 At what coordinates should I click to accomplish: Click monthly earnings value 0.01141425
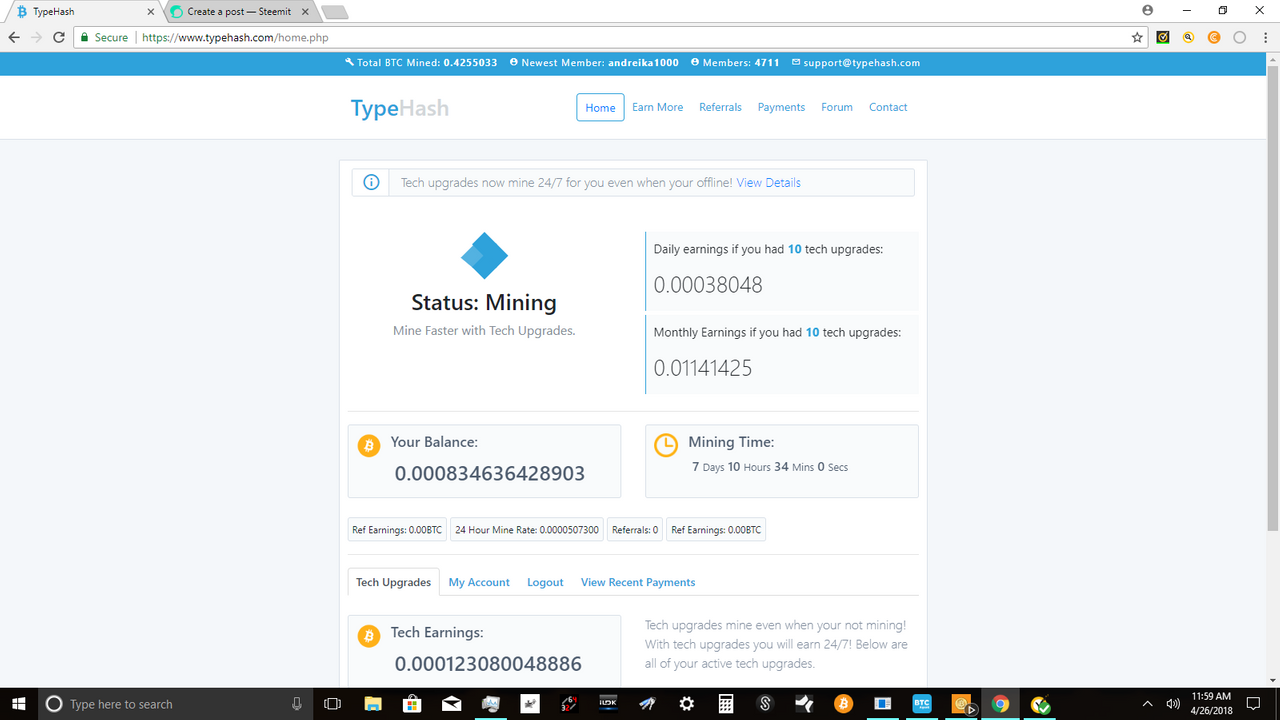point(703,368)
